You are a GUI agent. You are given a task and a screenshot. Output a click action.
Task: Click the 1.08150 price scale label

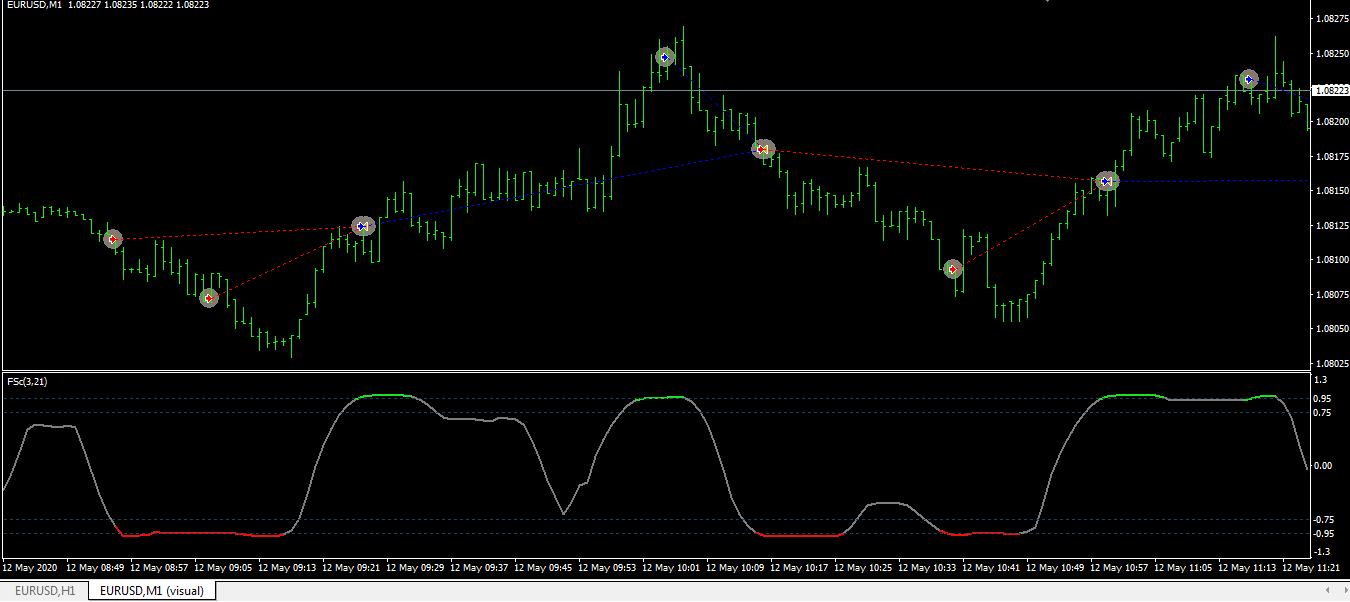point(1332,191)
